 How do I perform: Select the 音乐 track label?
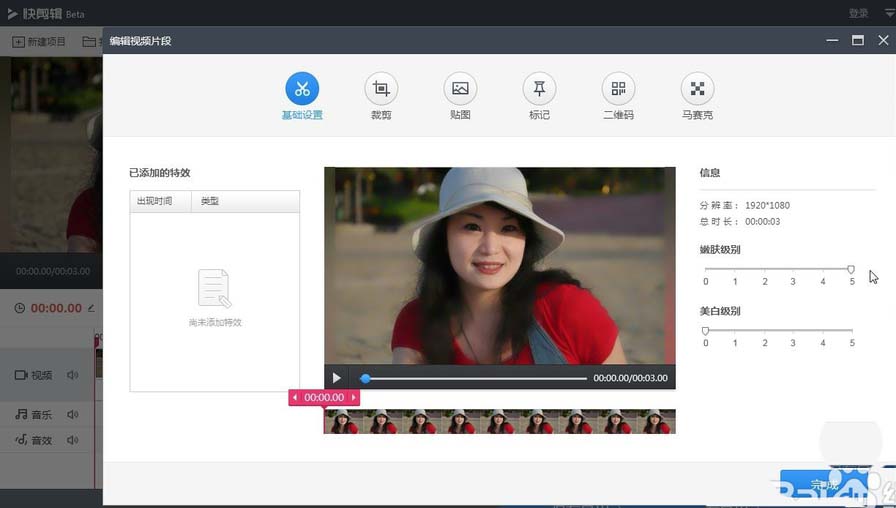[34, 414]
